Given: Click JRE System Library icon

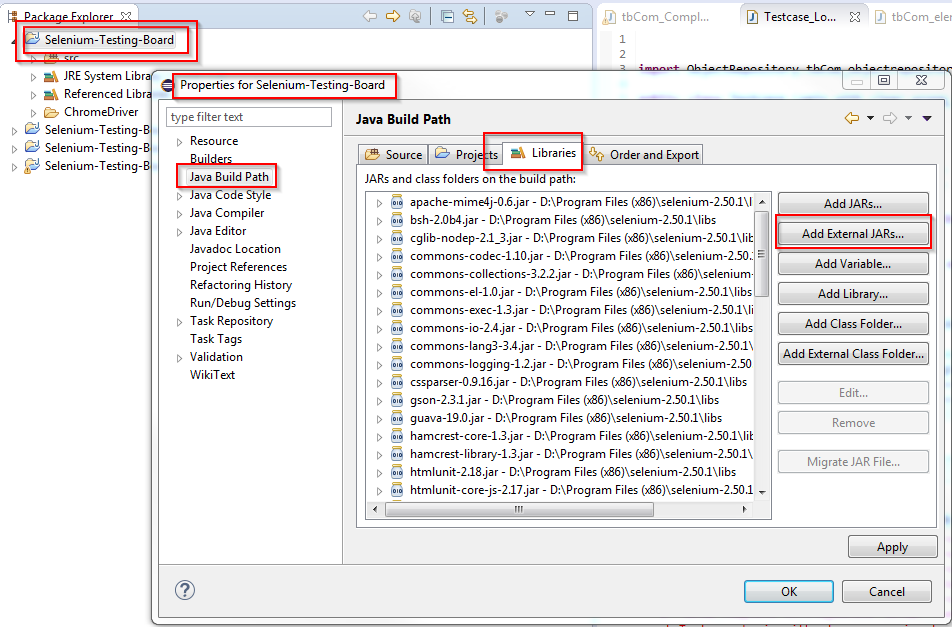Looking at the screenshot, I should 51,76.
